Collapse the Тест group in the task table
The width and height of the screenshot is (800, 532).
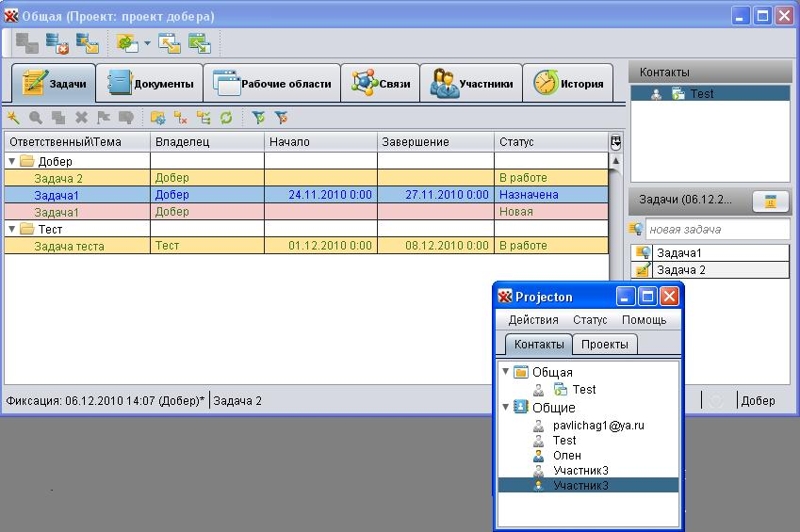(12, 229)
